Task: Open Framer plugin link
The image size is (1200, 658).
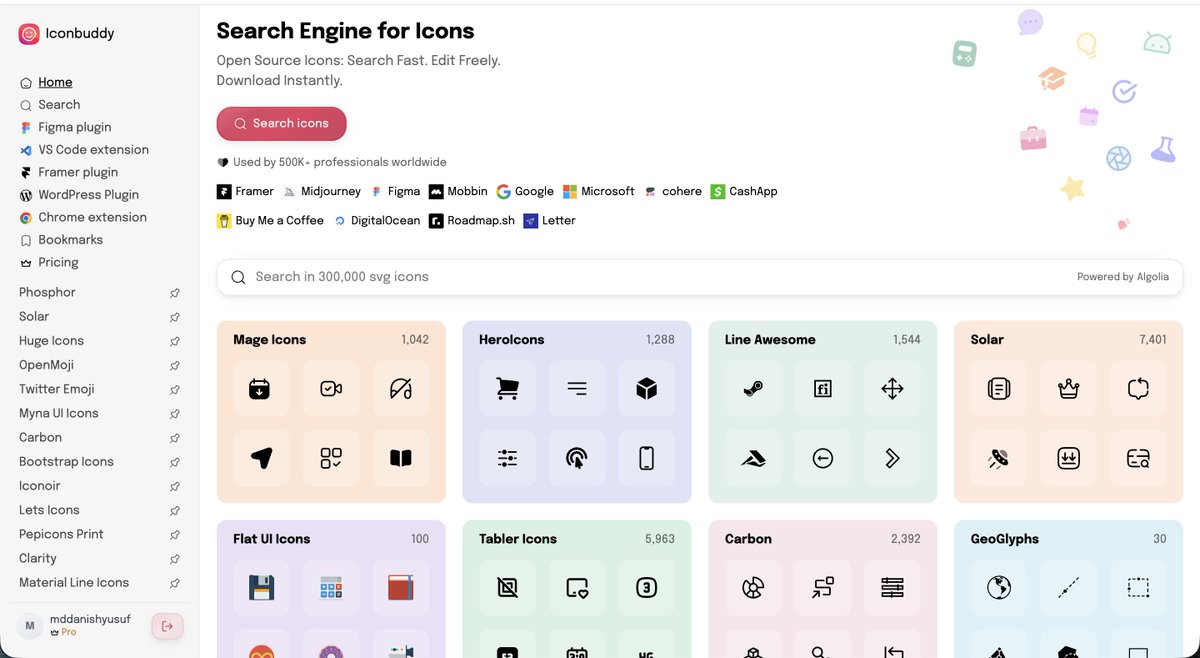Action: 78,172
